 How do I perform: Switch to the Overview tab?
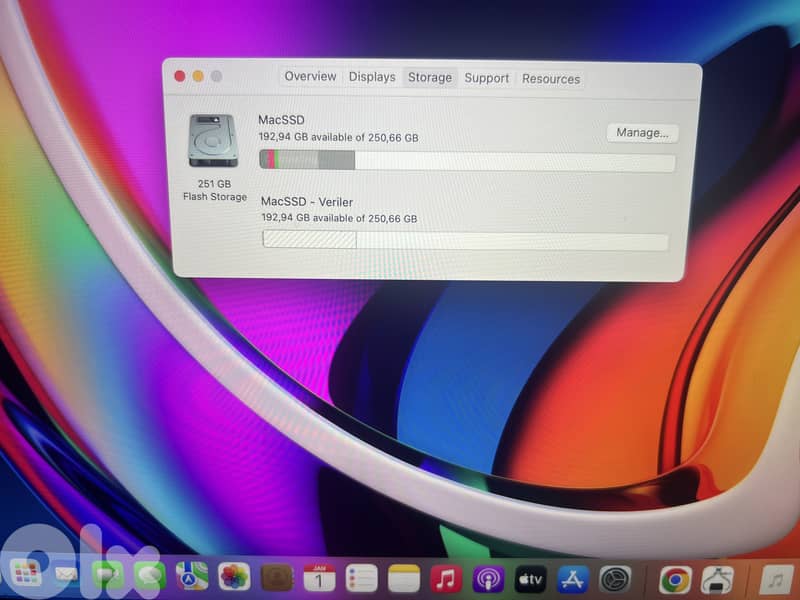pos(310,77)
